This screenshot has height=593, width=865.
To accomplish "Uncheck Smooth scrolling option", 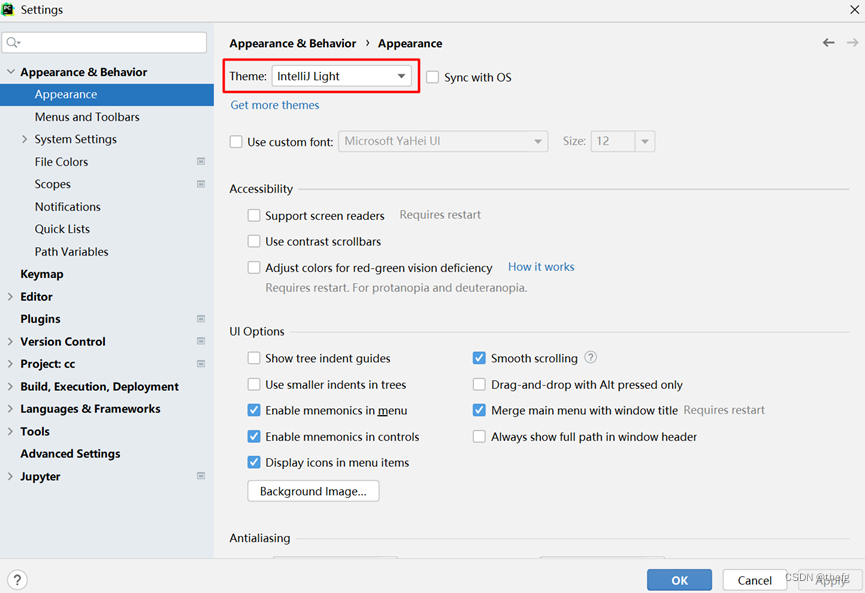I will tap(479, 358).
